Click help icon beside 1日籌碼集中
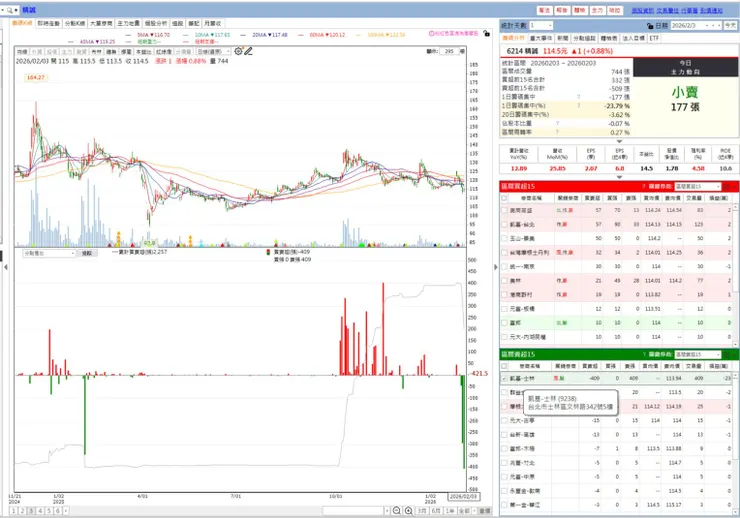 click(579, 97)
